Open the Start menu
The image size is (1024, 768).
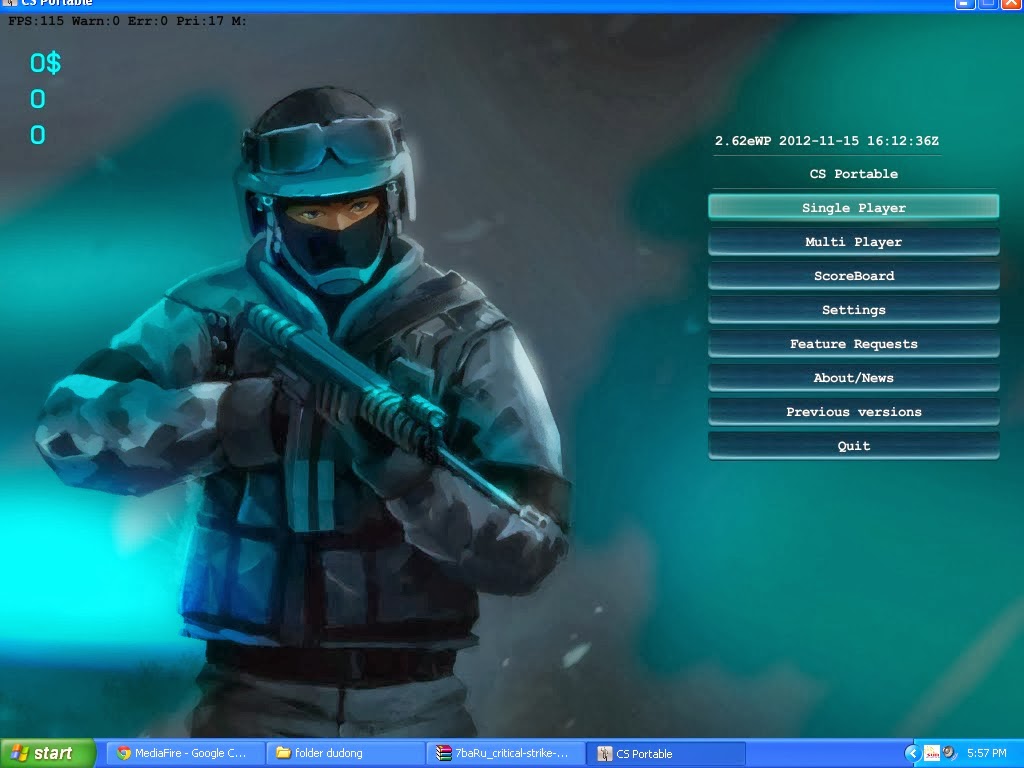[x=47, y=753]
